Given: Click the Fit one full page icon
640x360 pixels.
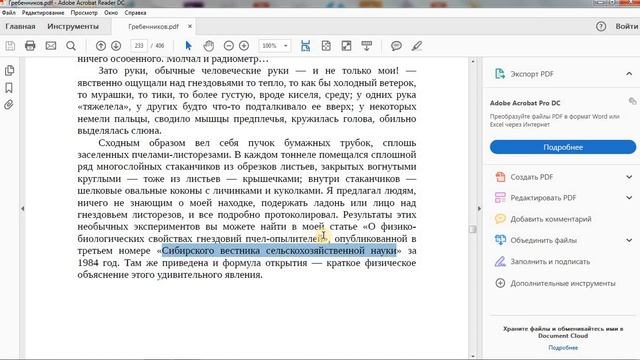Looking at the screenshot, I should (x=326, y=46).
